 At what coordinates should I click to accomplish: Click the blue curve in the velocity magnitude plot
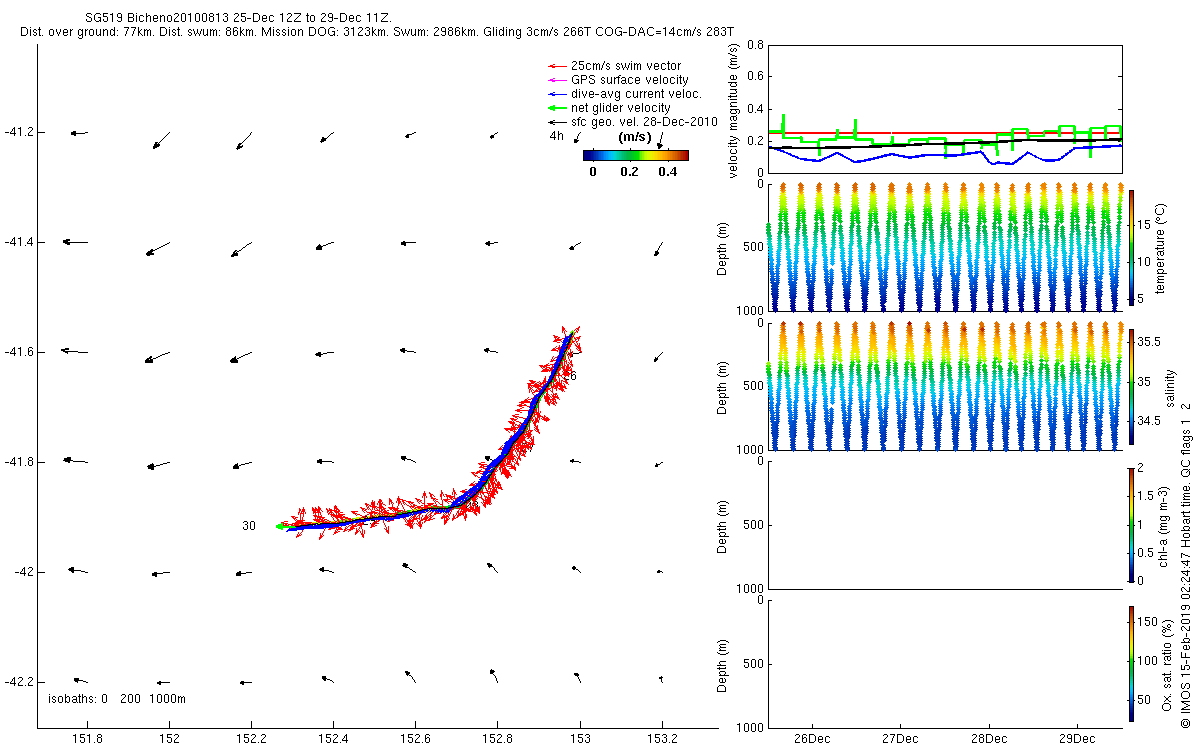(x=945, y=155)
